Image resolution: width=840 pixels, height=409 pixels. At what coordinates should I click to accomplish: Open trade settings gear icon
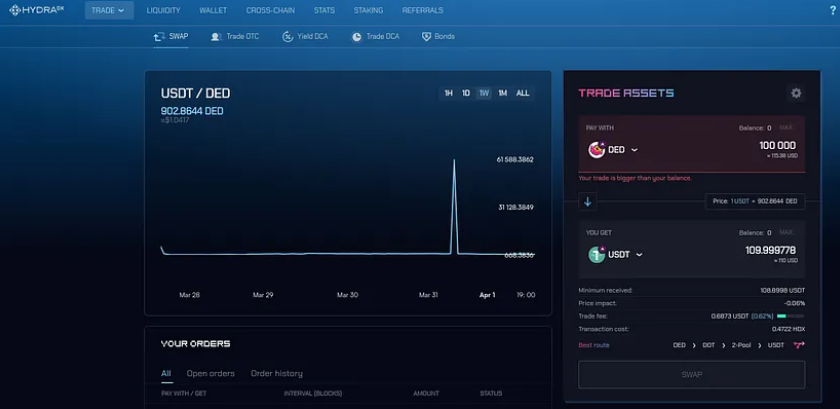tap(796, 93)
